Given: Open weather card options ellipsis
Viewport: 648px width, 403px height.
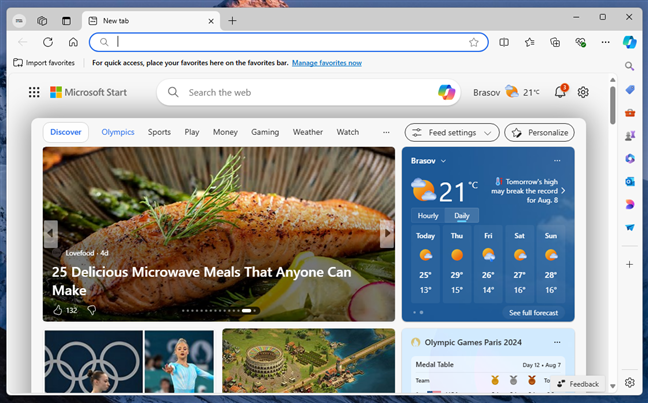Looking at the screenshot, I should [x=557, y=161].
